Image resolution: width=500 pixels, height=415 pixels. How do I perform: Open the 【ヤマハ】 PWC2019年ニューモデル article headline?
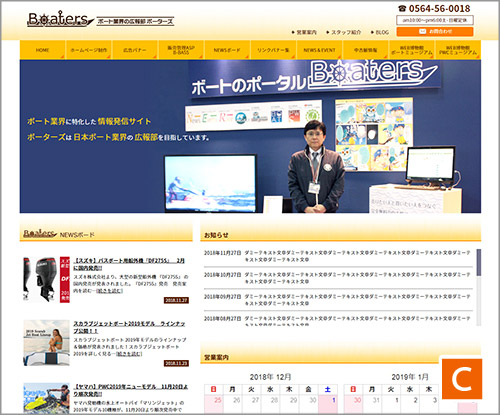coord(130,390)
